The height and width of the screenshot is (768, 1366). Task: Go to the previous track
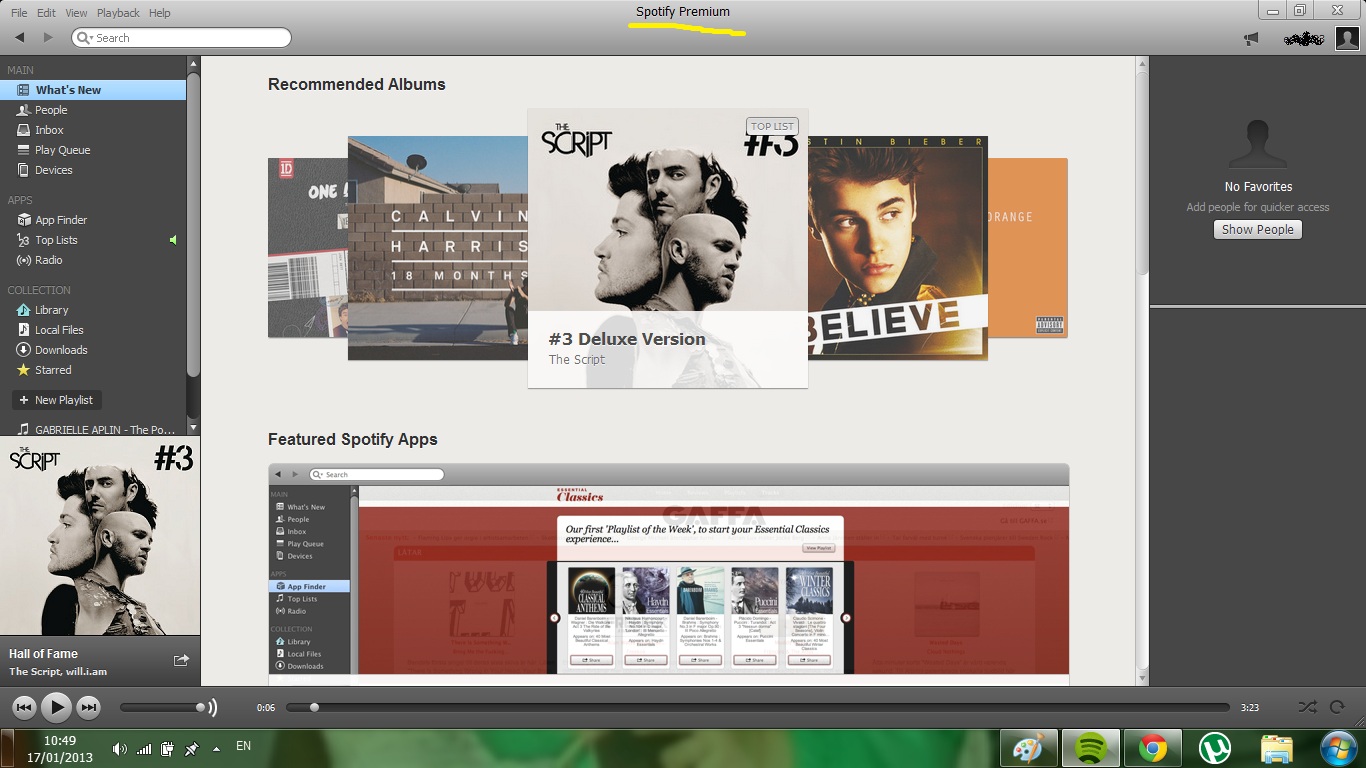click(x=24, y=708)
